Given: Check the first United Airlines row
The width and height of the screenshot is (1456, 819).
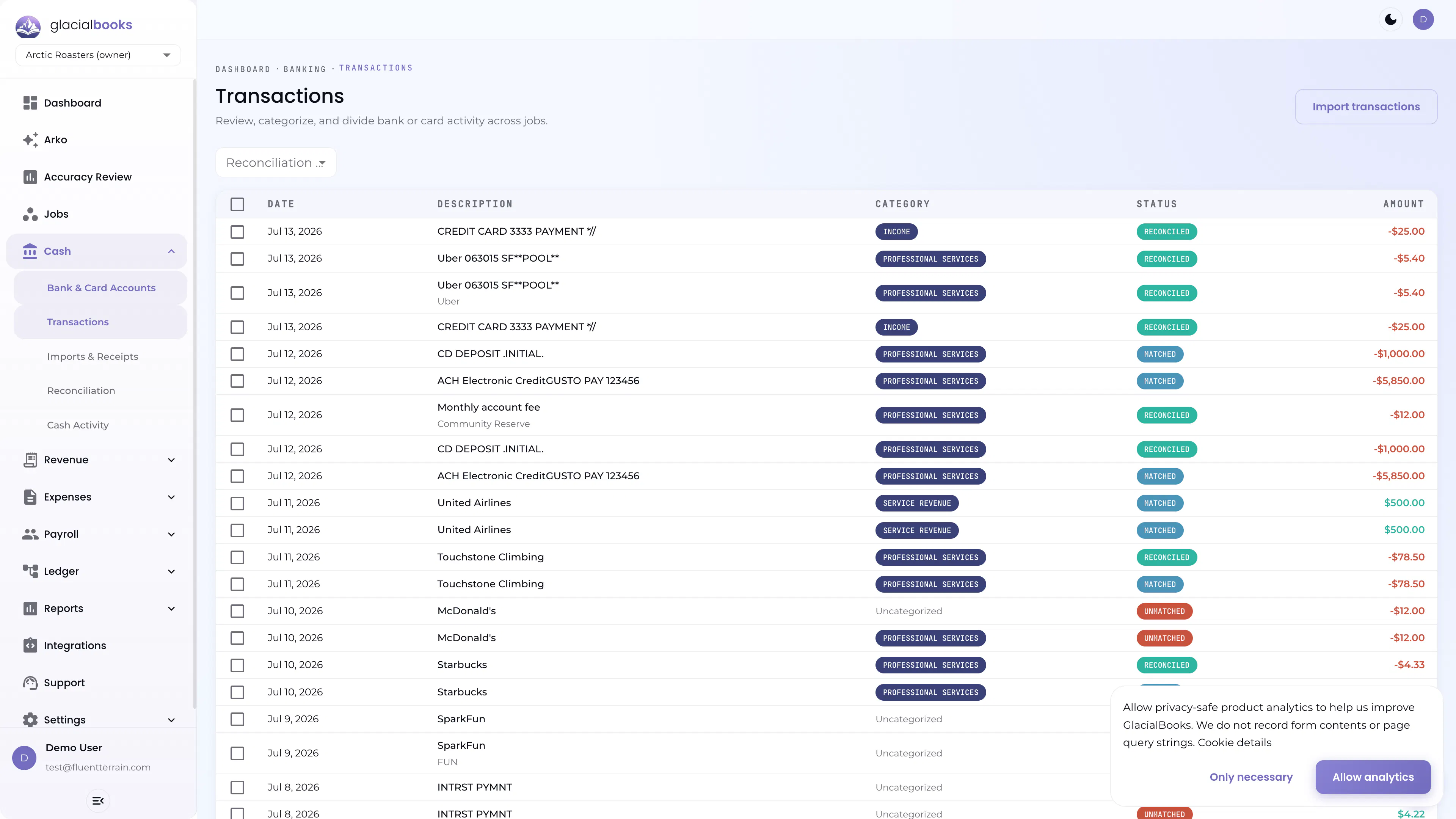Looking at the screenshot, I should (237, 503).
